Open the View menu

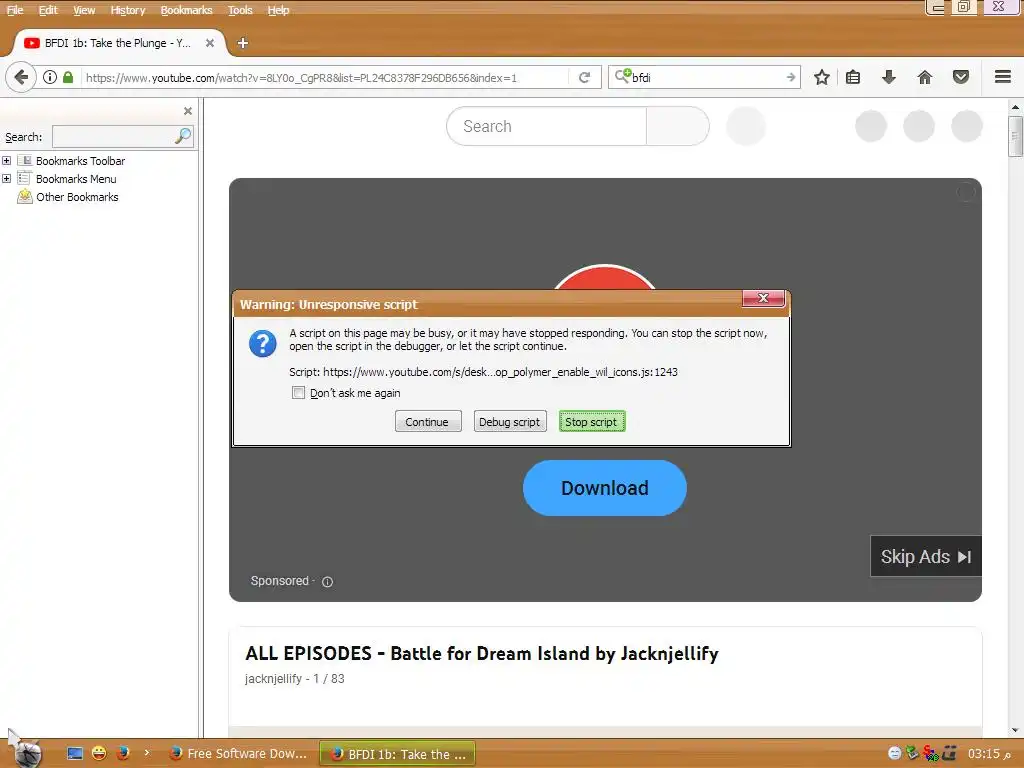84,10
